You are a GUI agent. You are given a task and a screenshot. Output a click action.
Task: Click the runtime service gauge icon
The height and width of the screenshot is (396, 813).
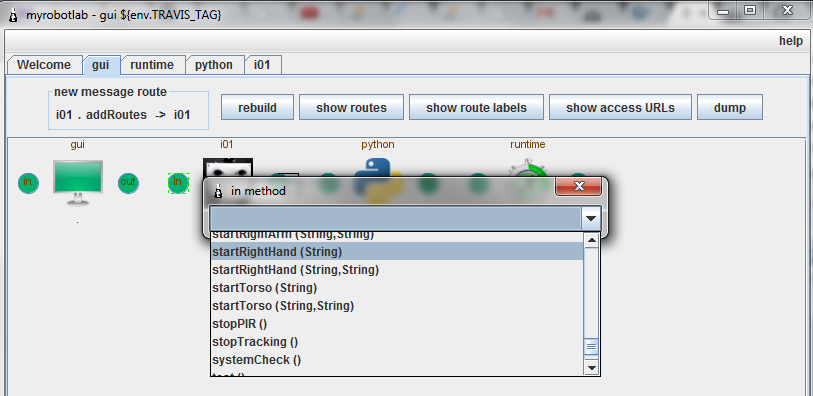tap(527, 167)
